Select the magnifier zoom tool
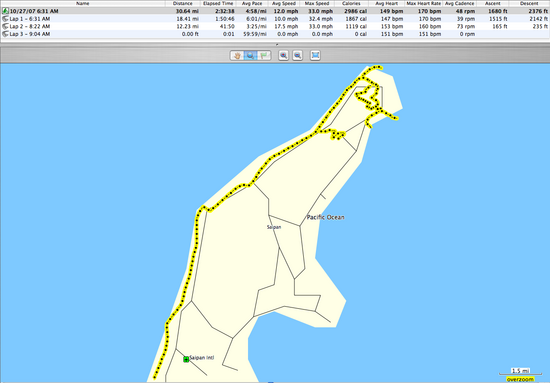This screenshot has width=550, height=383. (250, 55)
